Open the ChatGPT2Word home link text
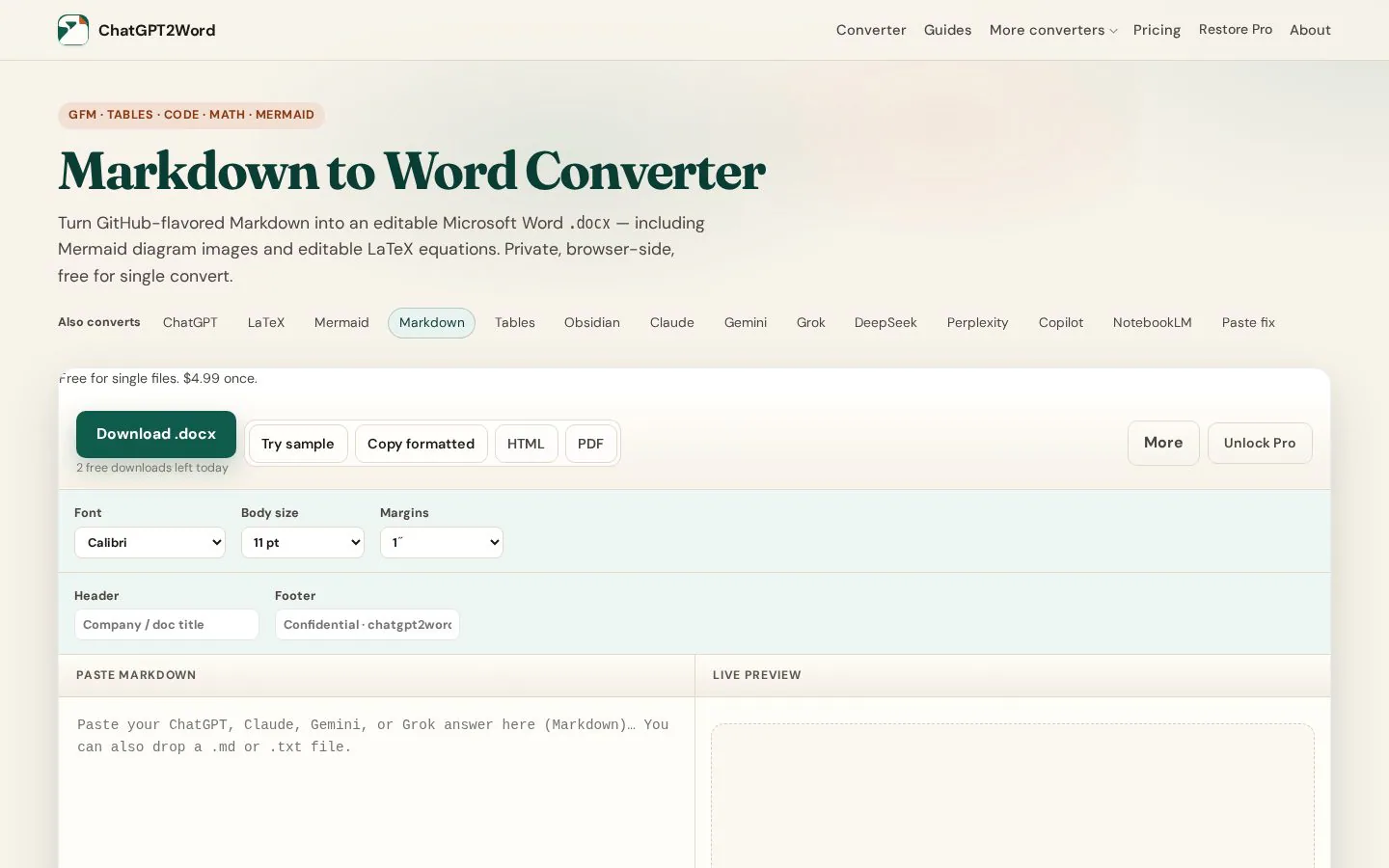This screenshot has height=868, width=1389. pyautogui.click(x=156, y=30)
